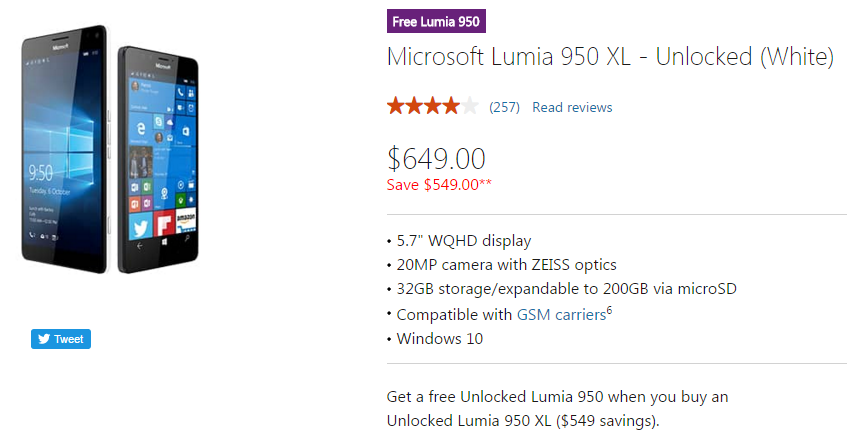Click the Windows 10 bullet item

pos(439,338)
